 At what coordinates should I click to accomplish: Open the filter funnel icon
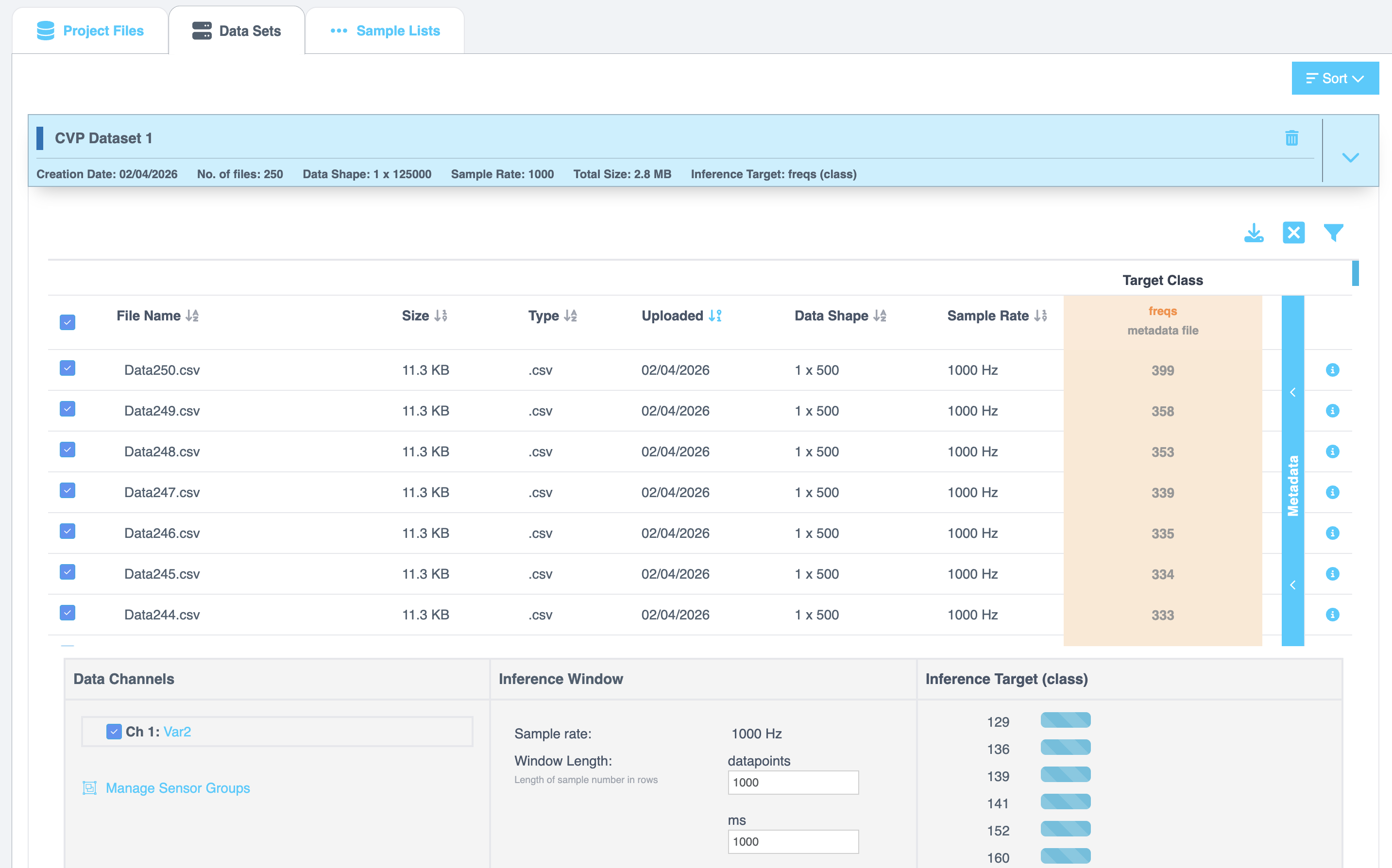[1333, 233]
